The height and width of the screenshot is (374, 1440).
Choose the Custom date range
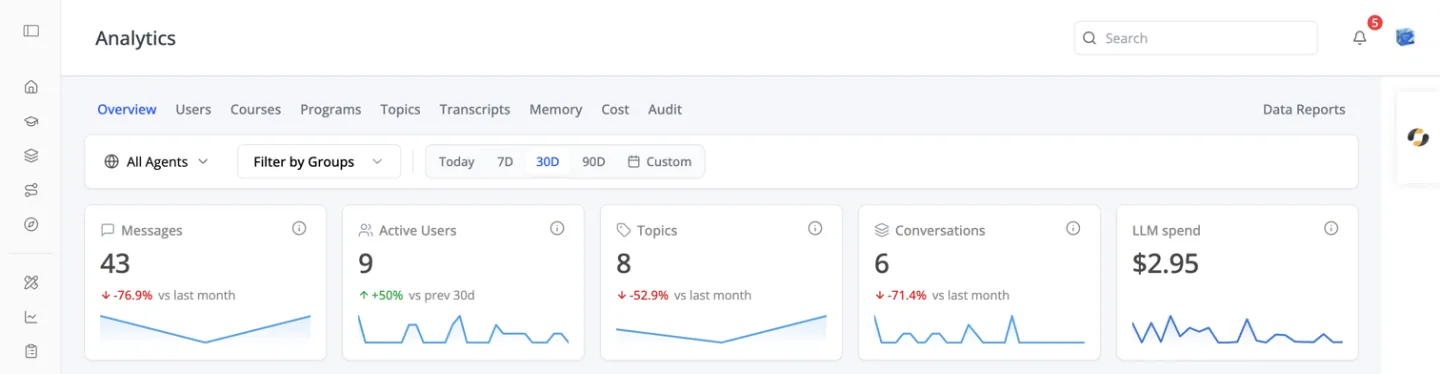pyautogui.click(x=660, y=161)
